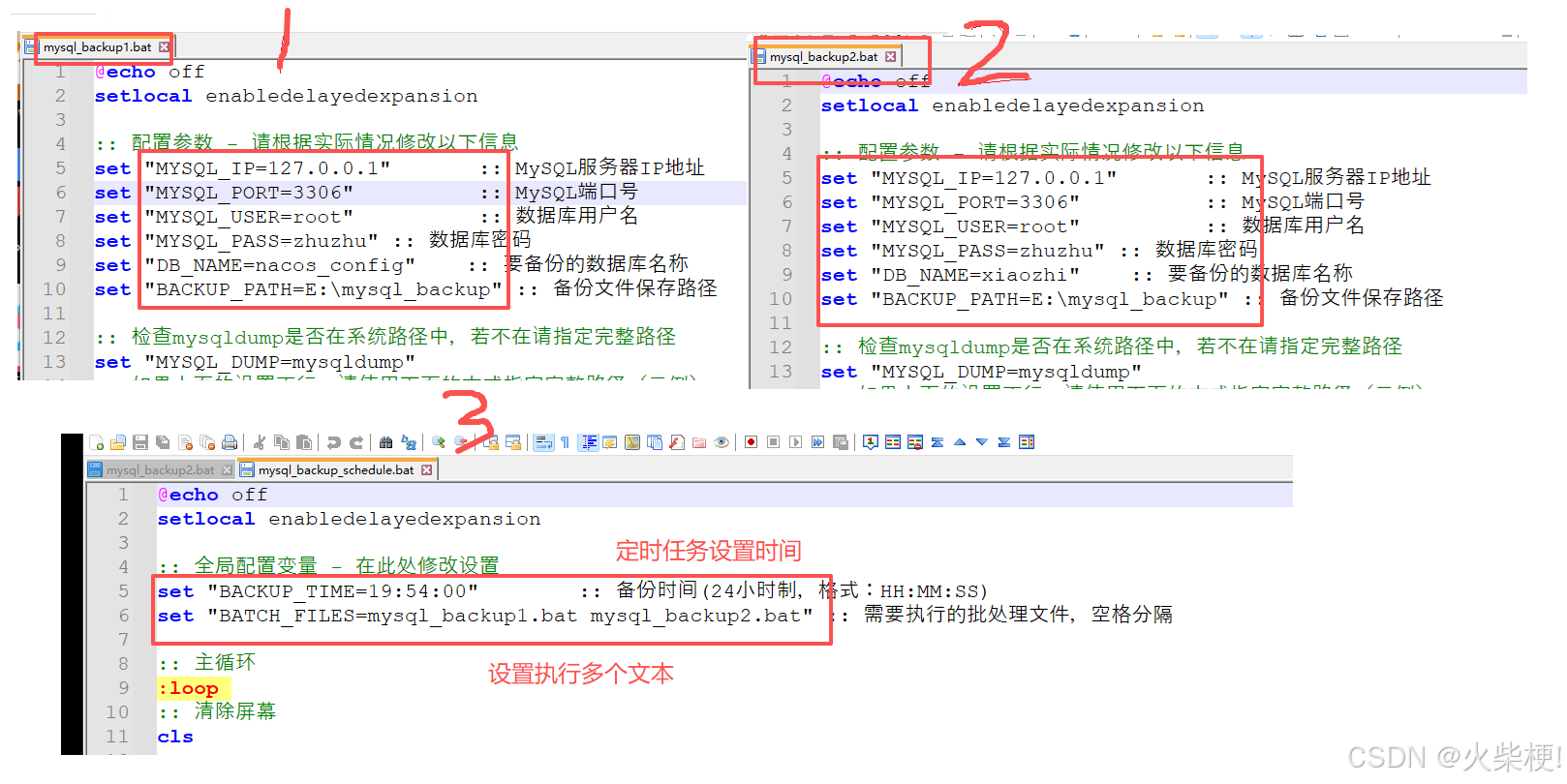Click the Redo arrow icon
This screenshot has height=784, width=1567.
pyautogui.click(x=356, y=442)
